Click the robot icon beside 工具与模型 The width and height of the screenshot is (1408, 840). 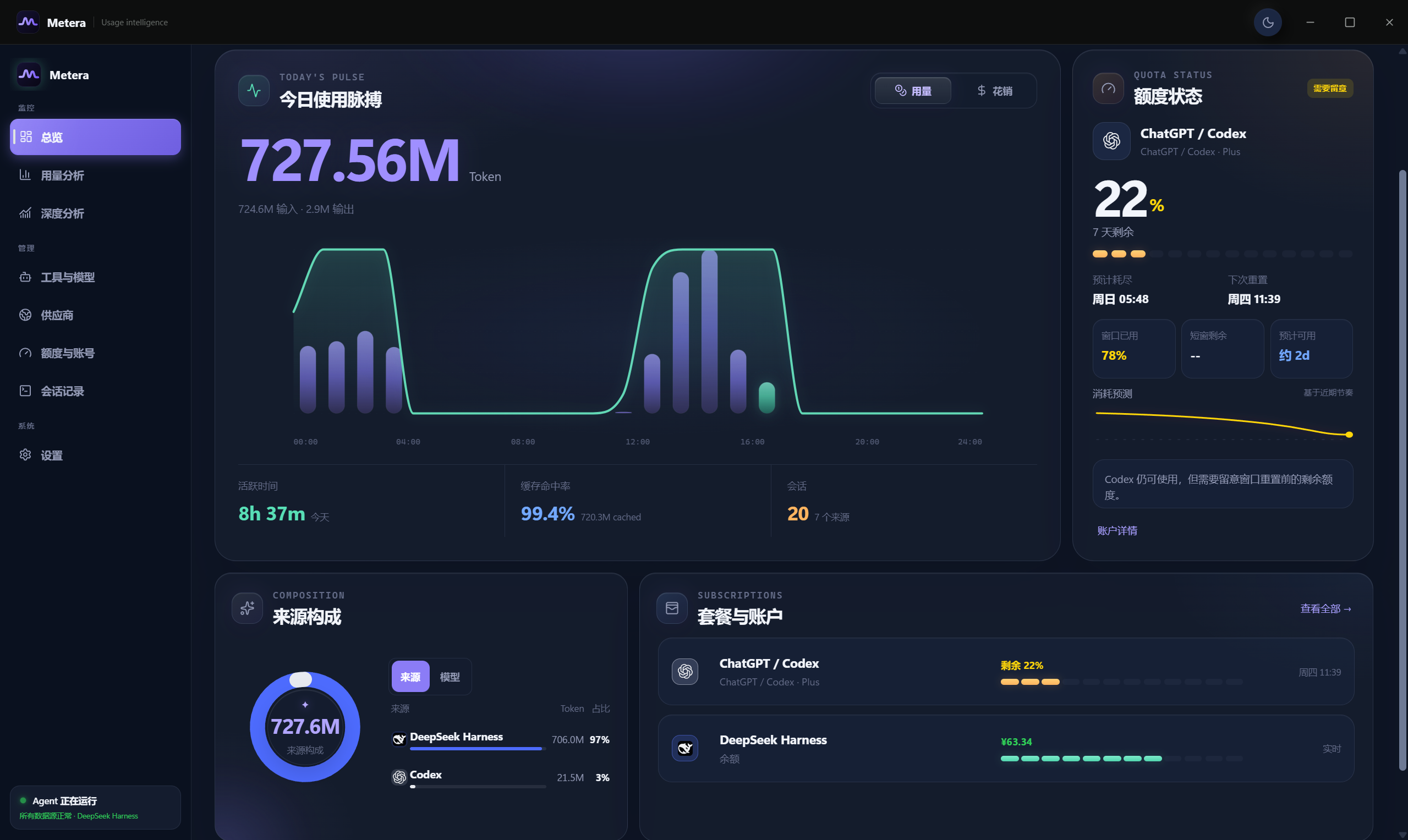(x=25, y=277)
